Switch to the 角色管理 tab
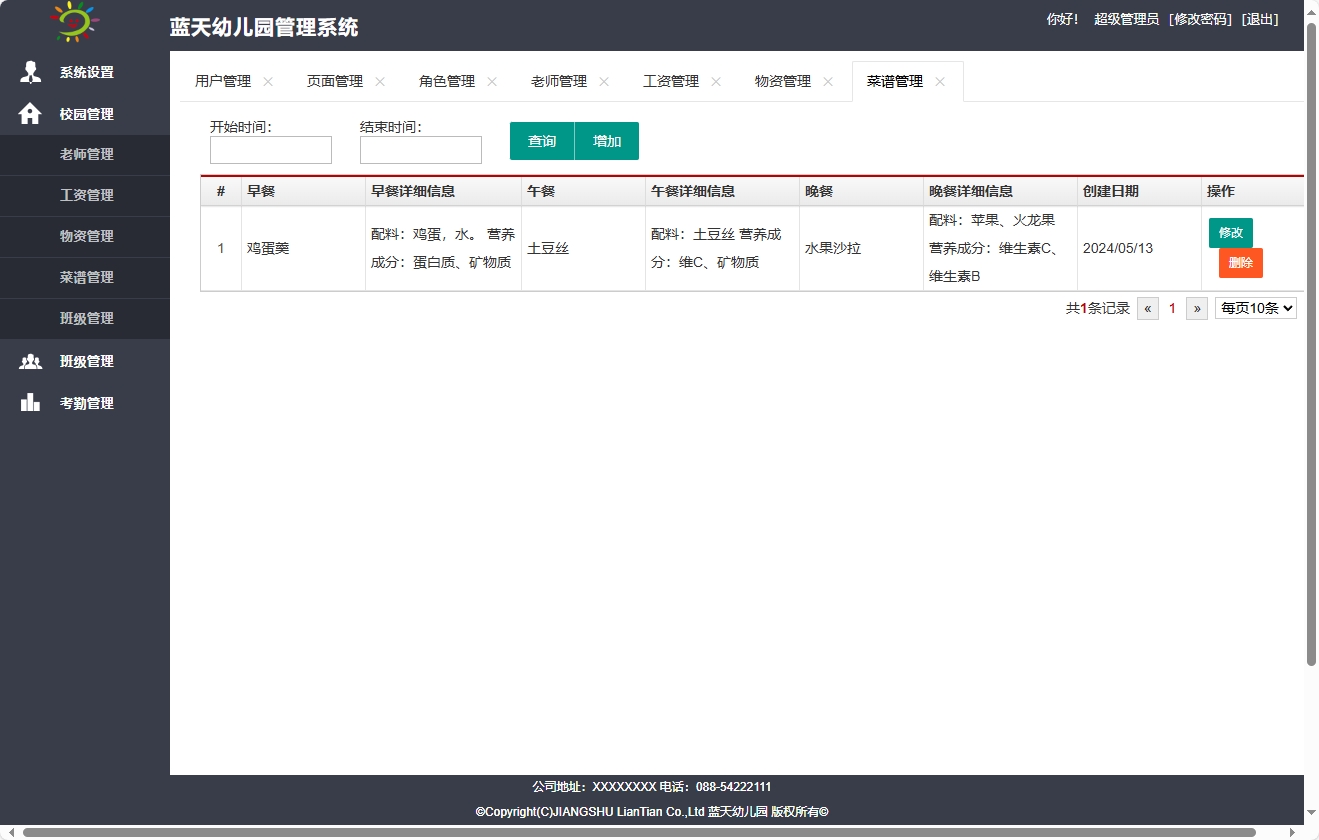This screenshot has height=840, width=1319. pyautogui.click(x=446, y=81)
